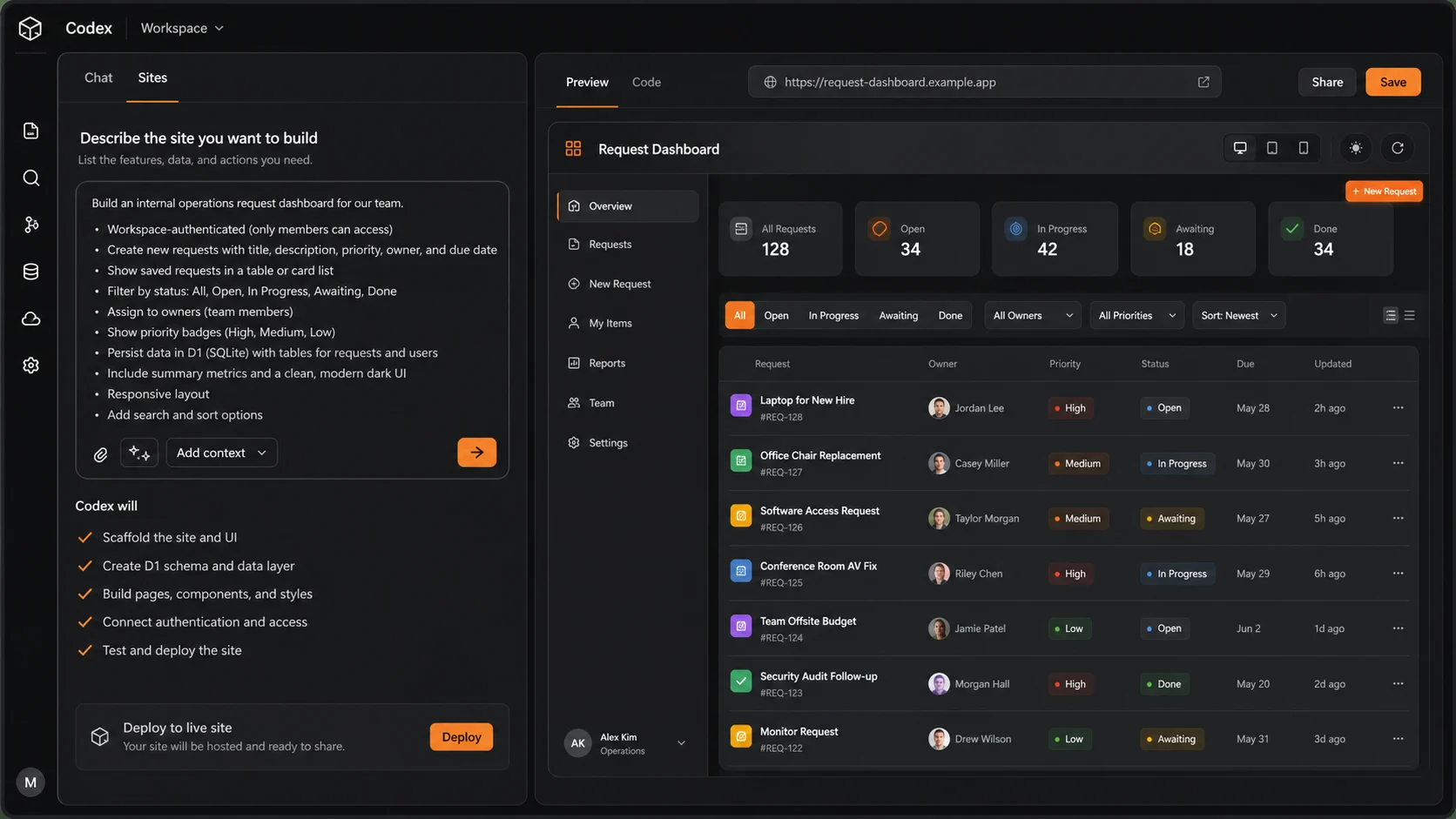Expand the Alex Kim account chevron
The height and width of the screenshot is (819, 1456).
[681, 743]
